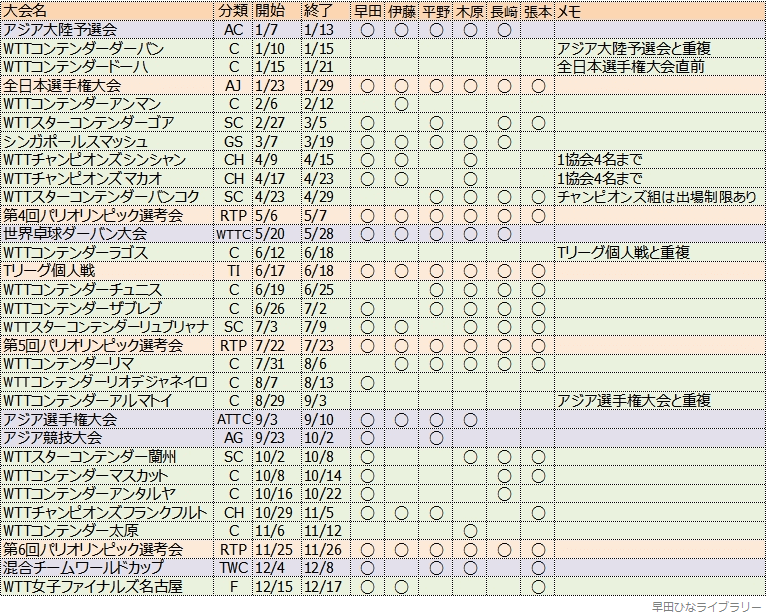Click the 1協会4名まで memo in マカオ row
This screenshot has width=766, height=614.
pos(599,178)
